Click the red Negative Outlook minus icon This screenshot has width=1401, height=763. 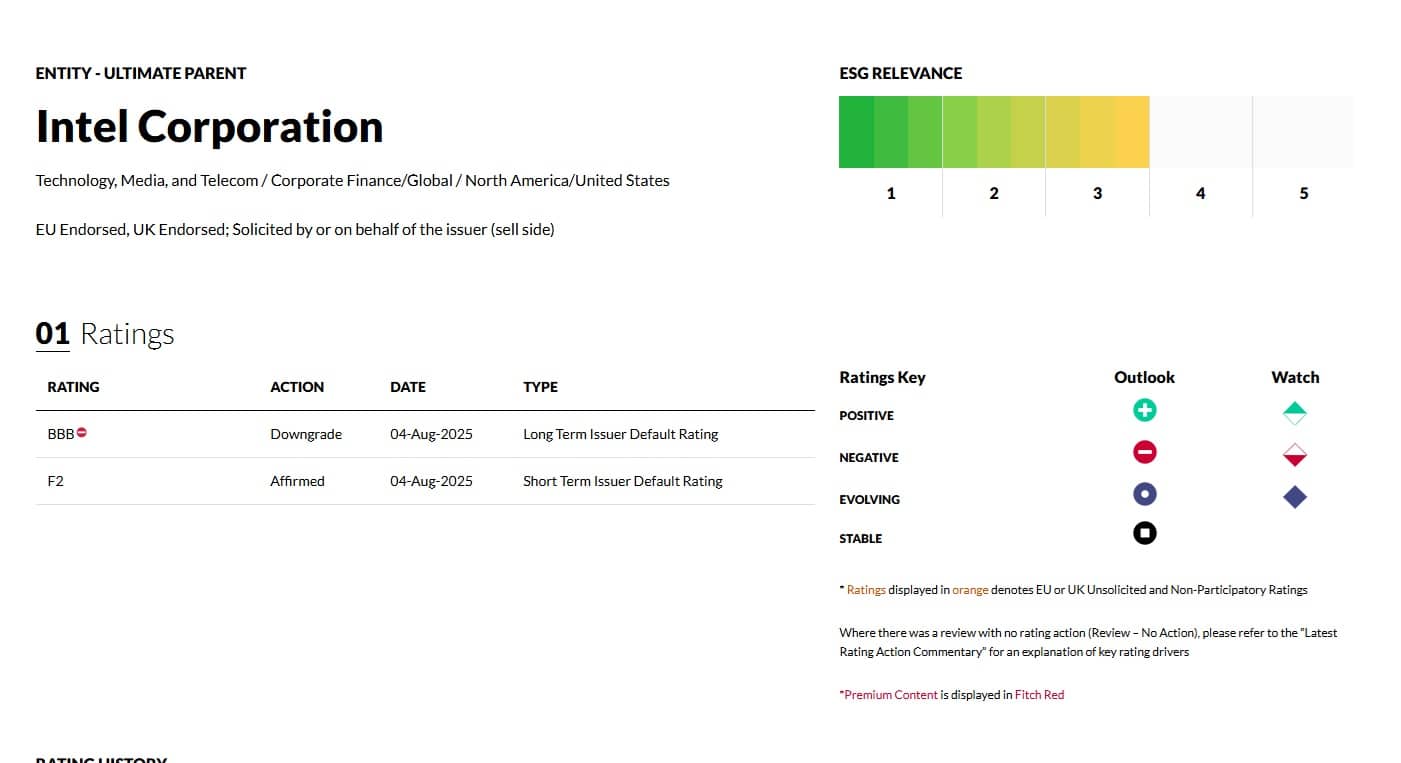click(x=1145, y=452)
